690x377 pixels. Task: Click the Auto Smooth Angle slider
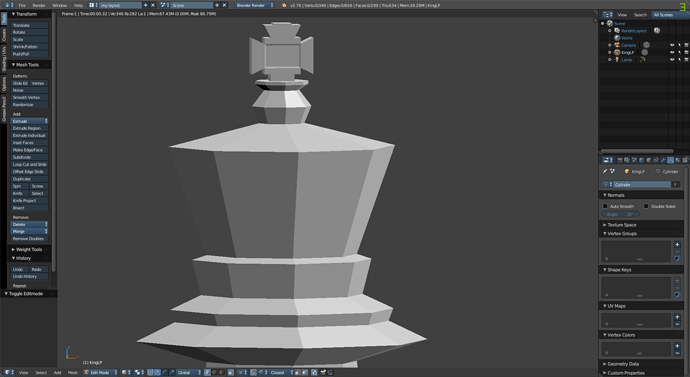[x=620, y=214]
